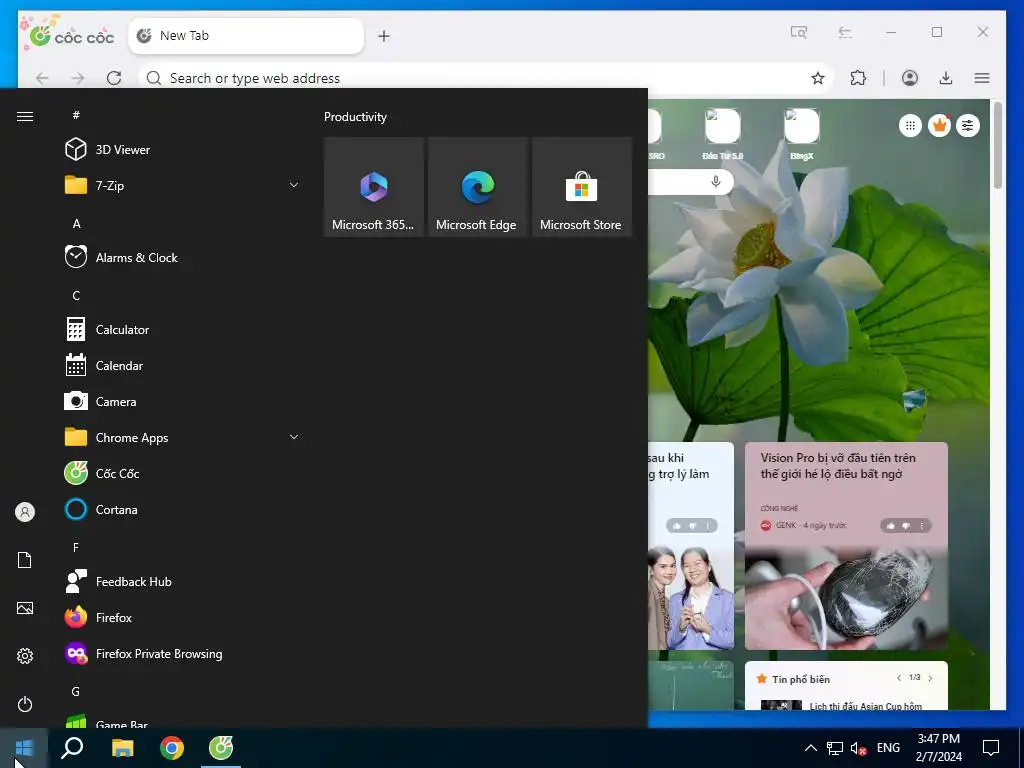This screenshot has height=768, width=1024.
Task: Go to previous page of Tin phổ biến
Action: (x=899, y=678)
